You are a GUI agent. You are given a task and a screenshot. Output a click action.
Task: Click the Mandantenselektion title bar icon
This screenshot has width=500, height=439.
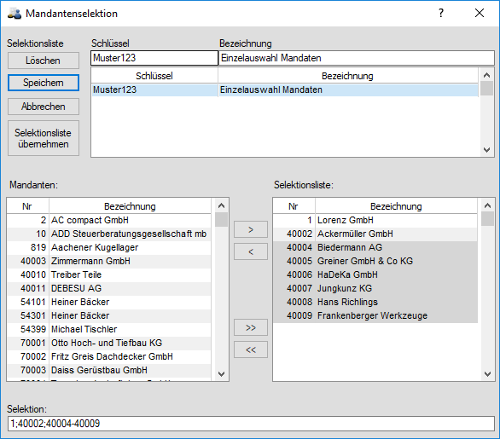(x=14, y=14)
